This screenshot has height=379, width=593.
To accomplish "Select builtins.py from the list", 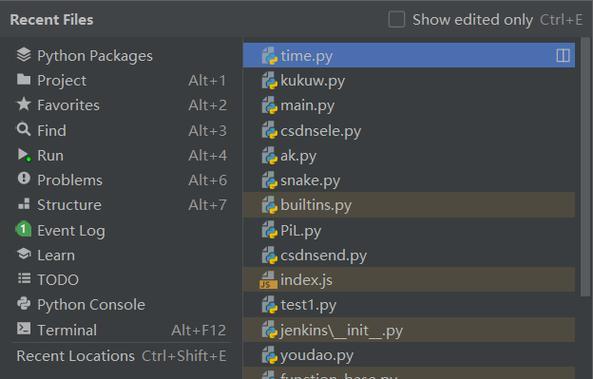I will pos(409,205).
